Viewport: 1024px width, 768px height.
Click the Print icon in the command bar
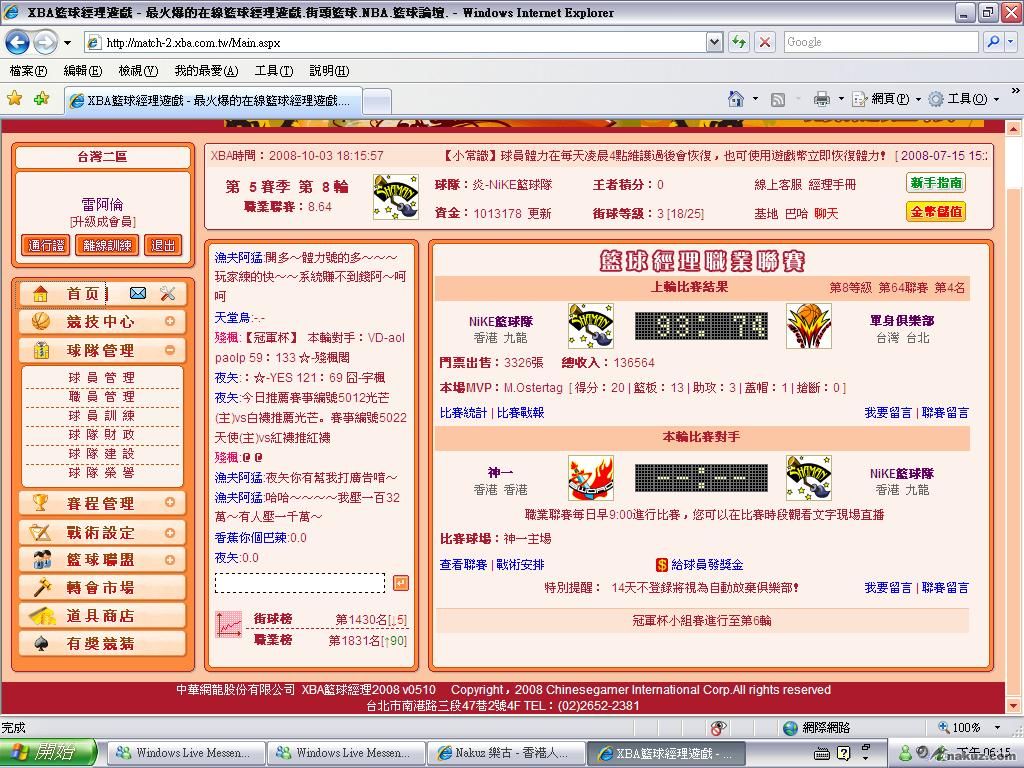(822, 99)
